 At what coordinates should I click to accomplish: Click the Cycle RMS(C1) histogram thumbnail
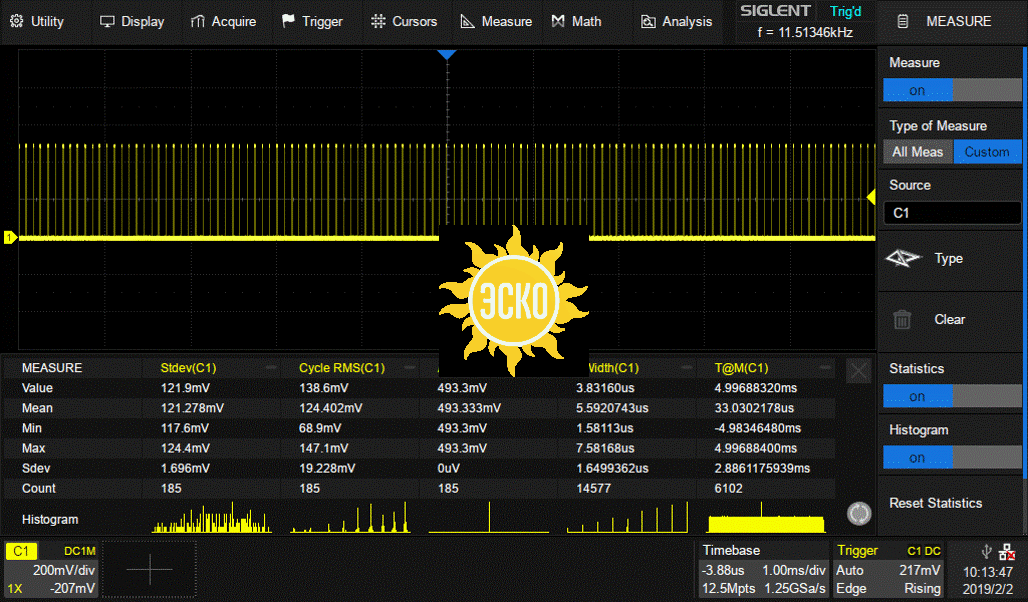click(x=350, y=517)
